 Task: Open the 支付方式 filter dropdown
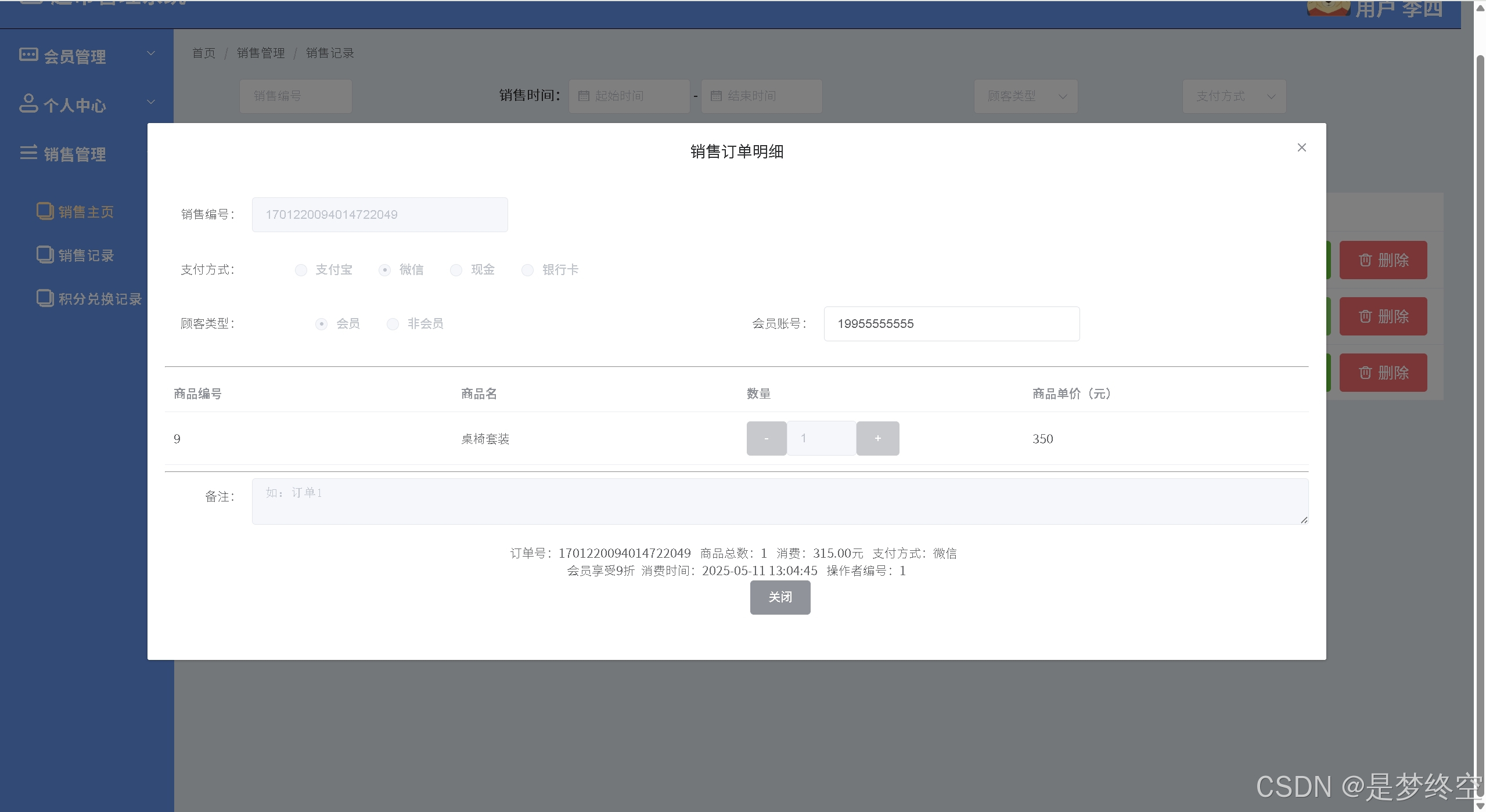1233,96
